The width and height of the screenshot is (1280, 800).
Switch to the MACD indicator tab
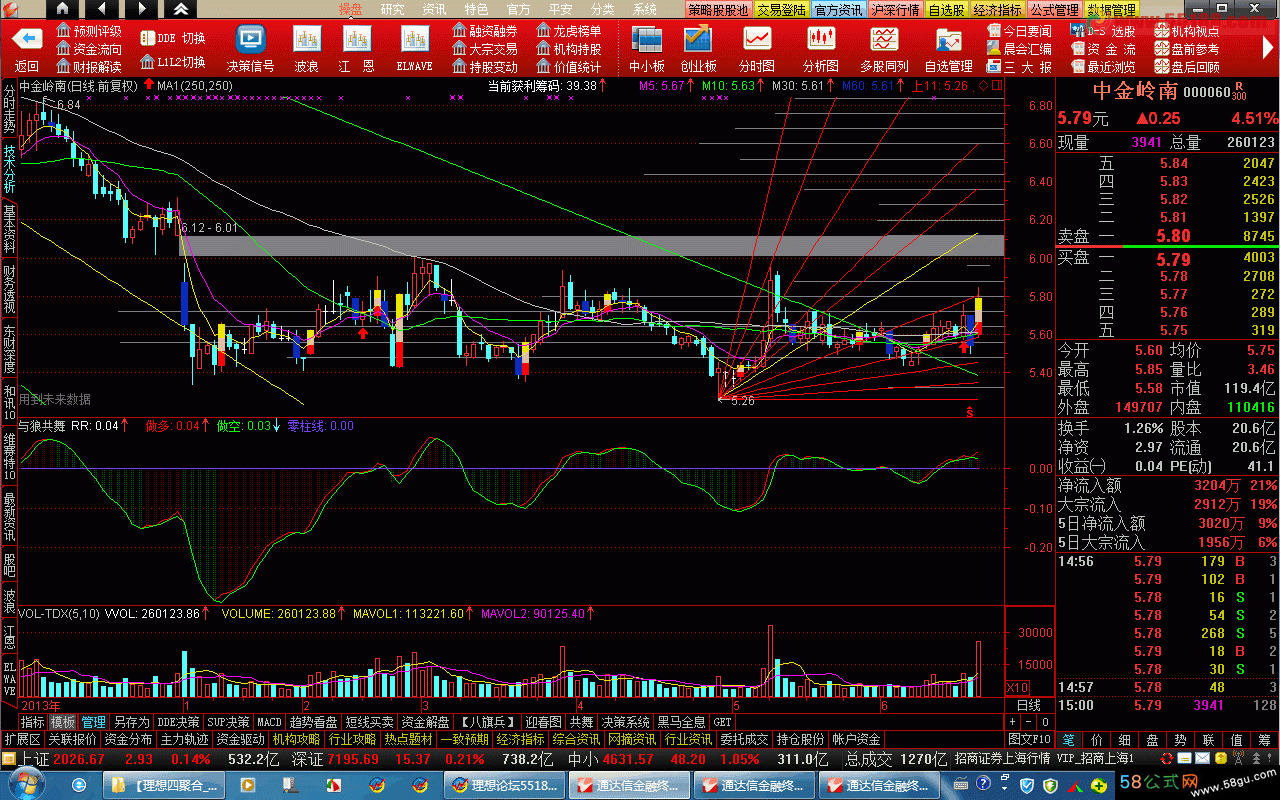[x=269, y=721]
